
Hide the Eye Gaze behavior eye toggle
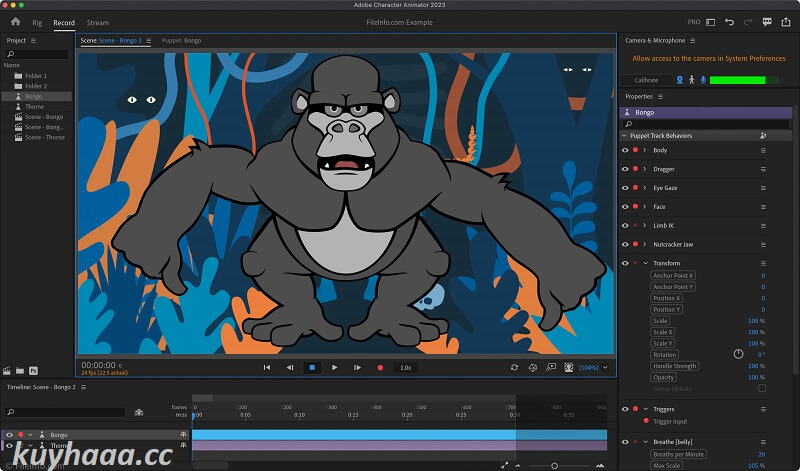click(x=625, y=188)
